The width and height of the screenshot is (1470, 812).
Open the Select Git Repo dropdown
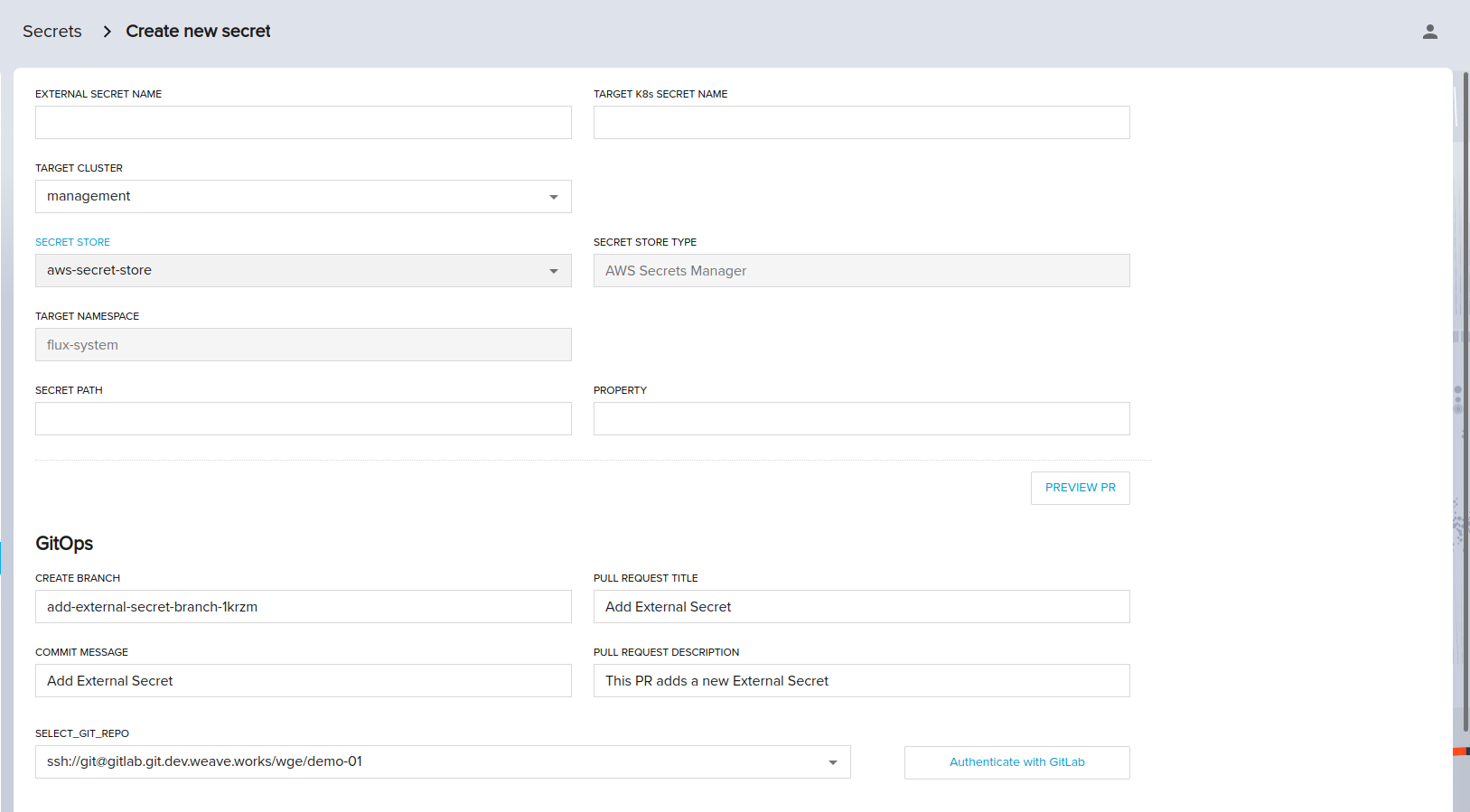tap(443, 762)
